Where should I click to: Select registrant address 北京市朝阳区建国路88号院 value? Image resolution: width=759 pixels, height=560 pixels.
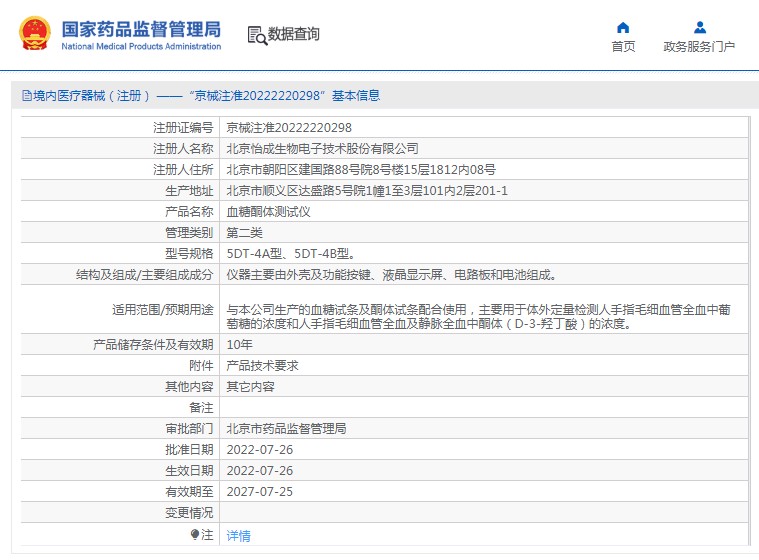tap(361, 169)
